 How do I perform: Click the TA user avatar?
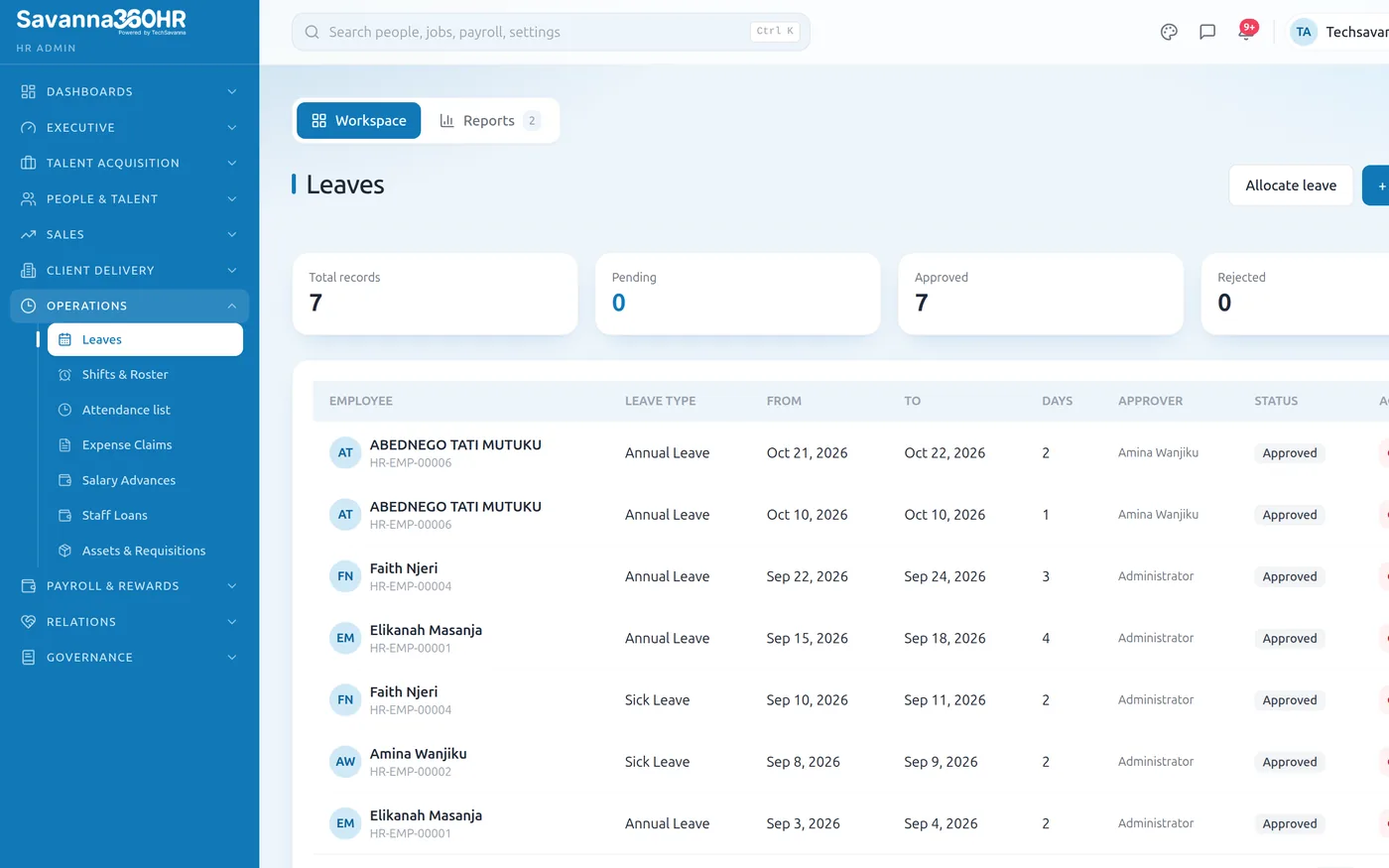[x=1304, y=32]
